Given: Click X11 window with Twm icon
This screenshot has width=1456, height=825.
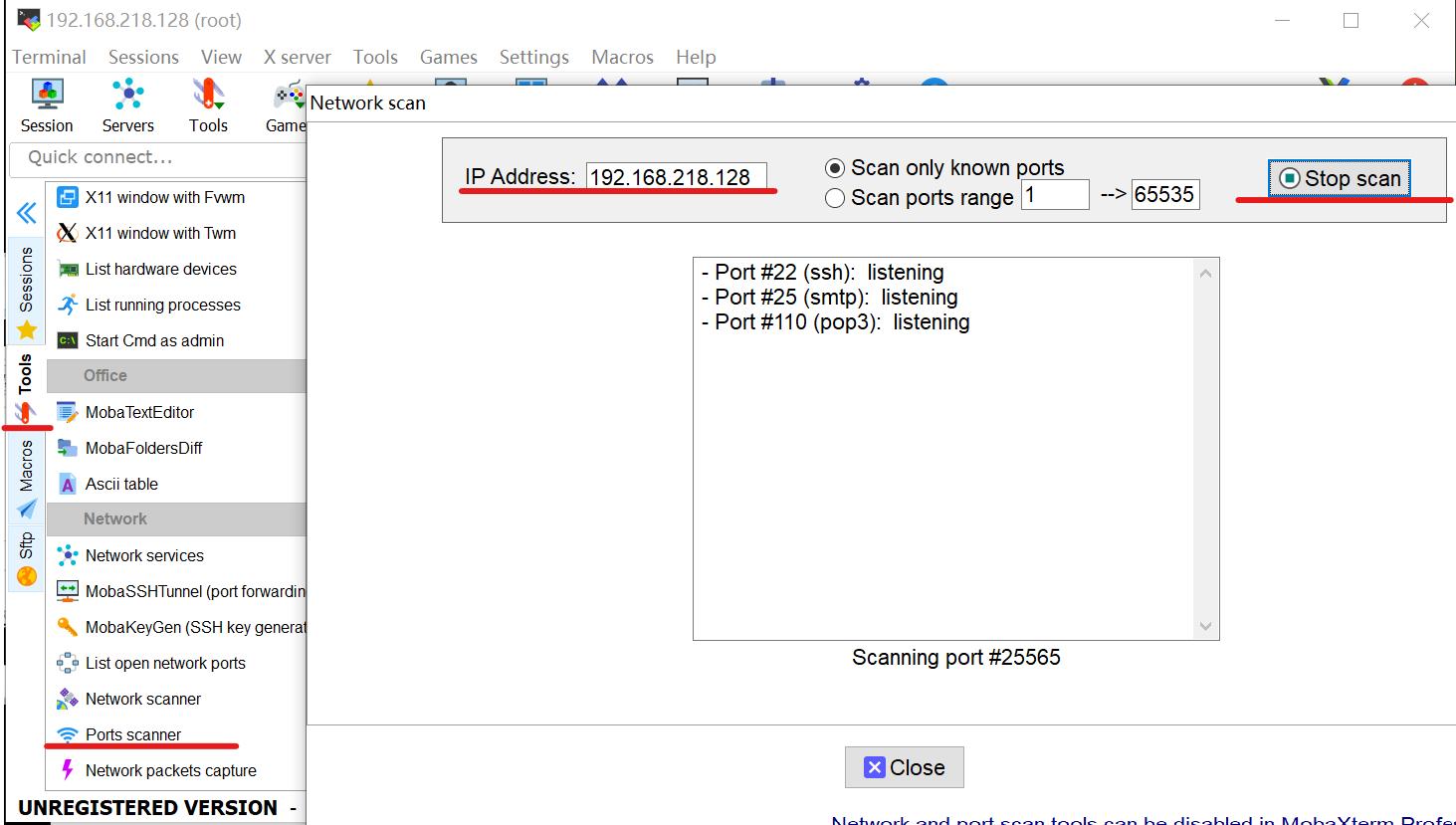Looking at the screenshot, I should 67,233.
